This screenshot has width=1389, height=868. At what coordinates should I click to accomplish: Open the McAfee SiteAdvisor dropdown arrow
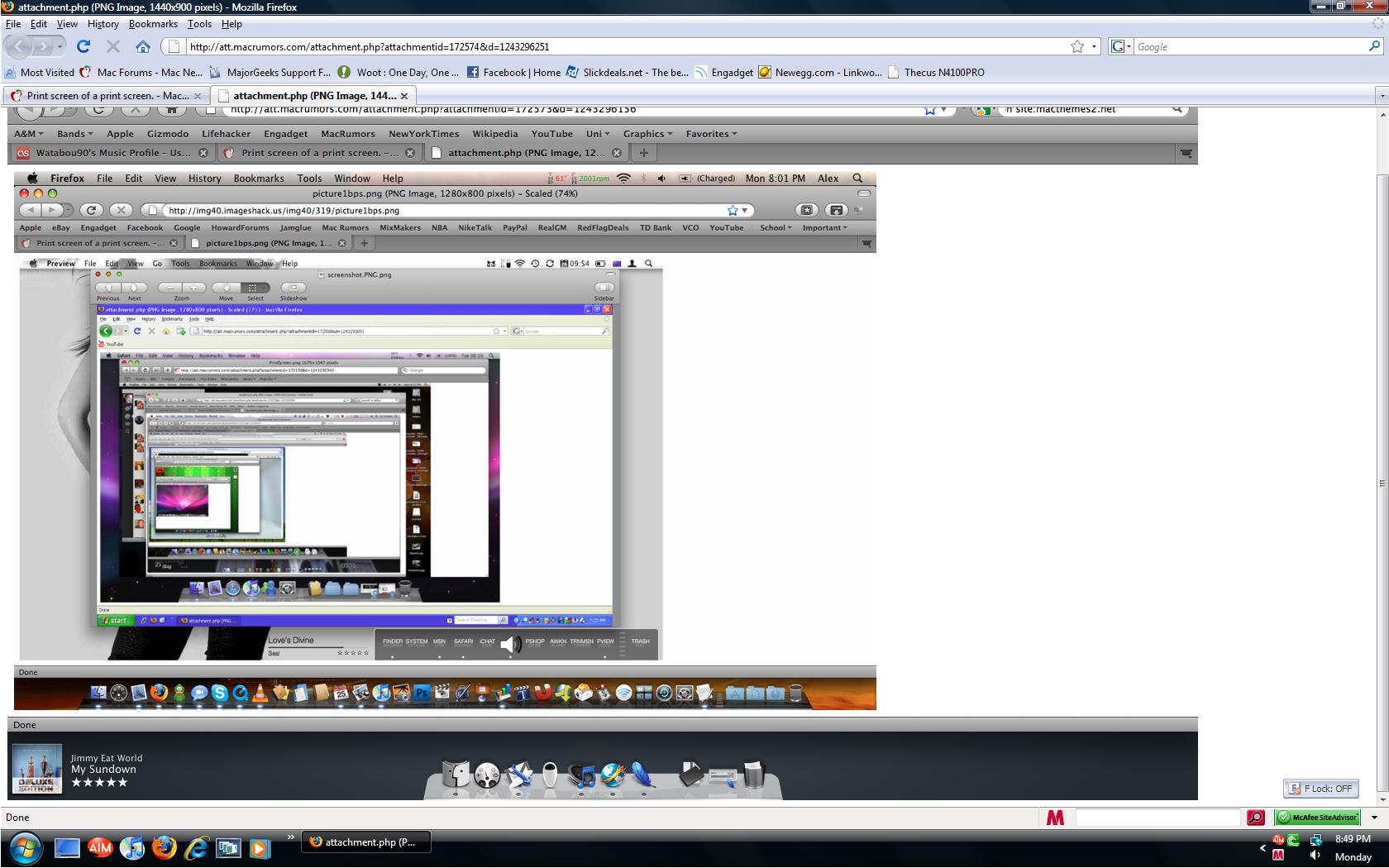point(1374,818)
